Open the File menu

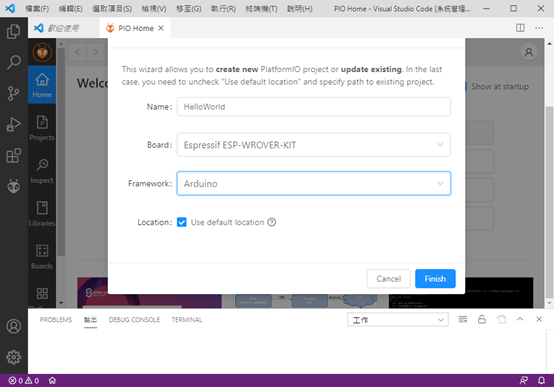pos(37,8)
